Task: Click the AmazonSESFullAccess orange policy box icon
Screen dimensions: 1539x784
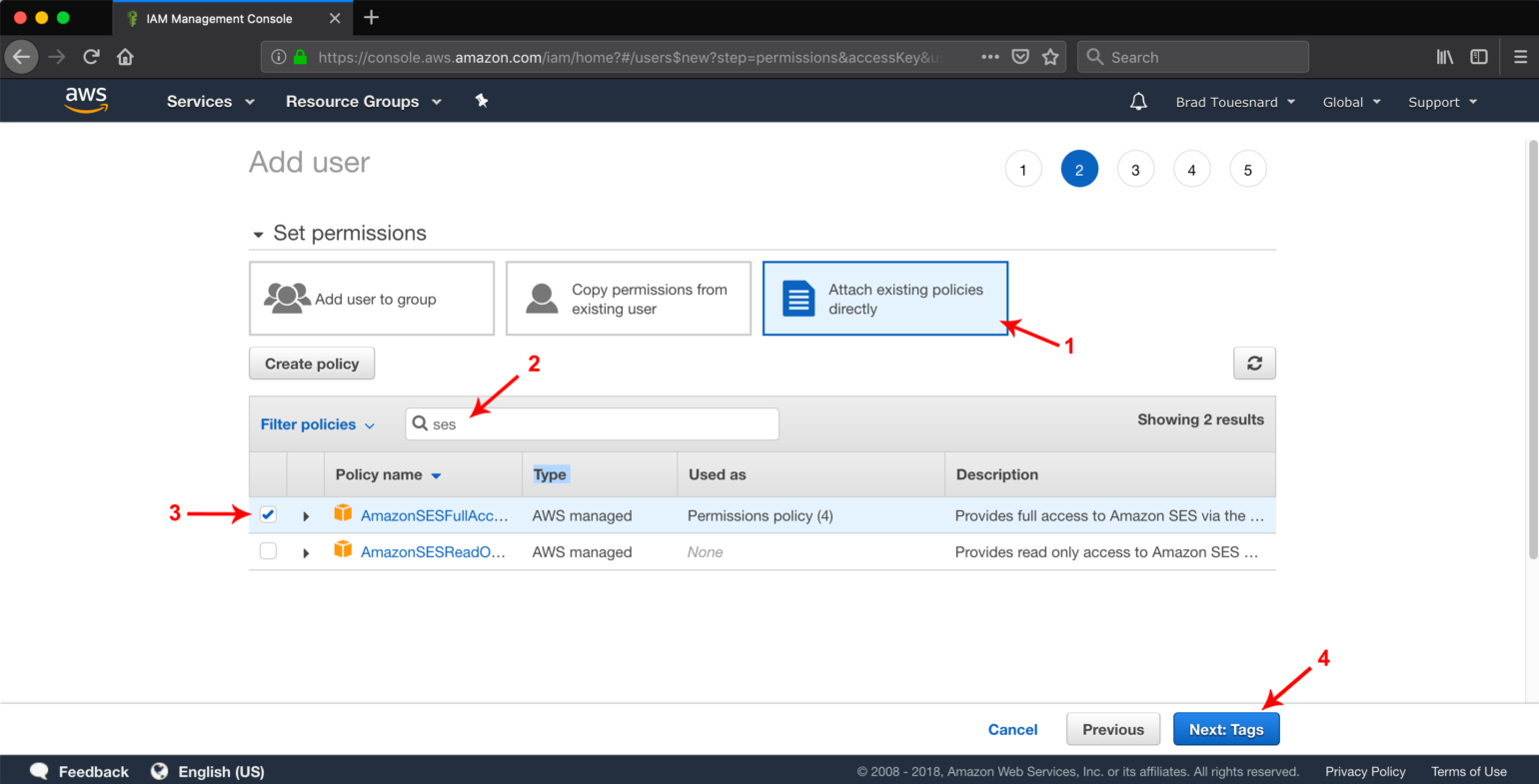Action: pos(343,513)
